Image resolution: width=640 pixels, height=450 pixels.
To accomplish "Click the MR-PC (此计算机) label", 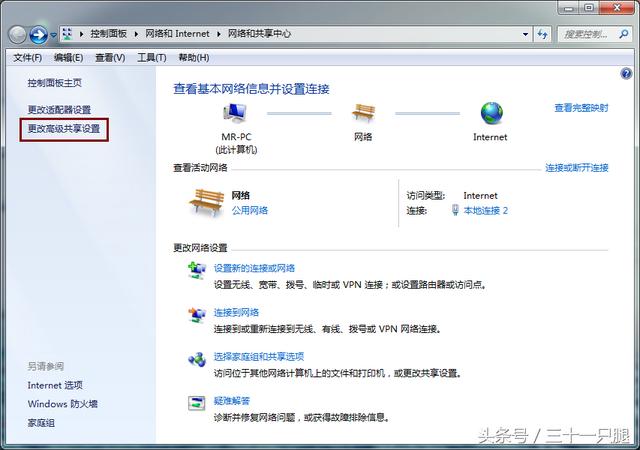I will point(236,143).
